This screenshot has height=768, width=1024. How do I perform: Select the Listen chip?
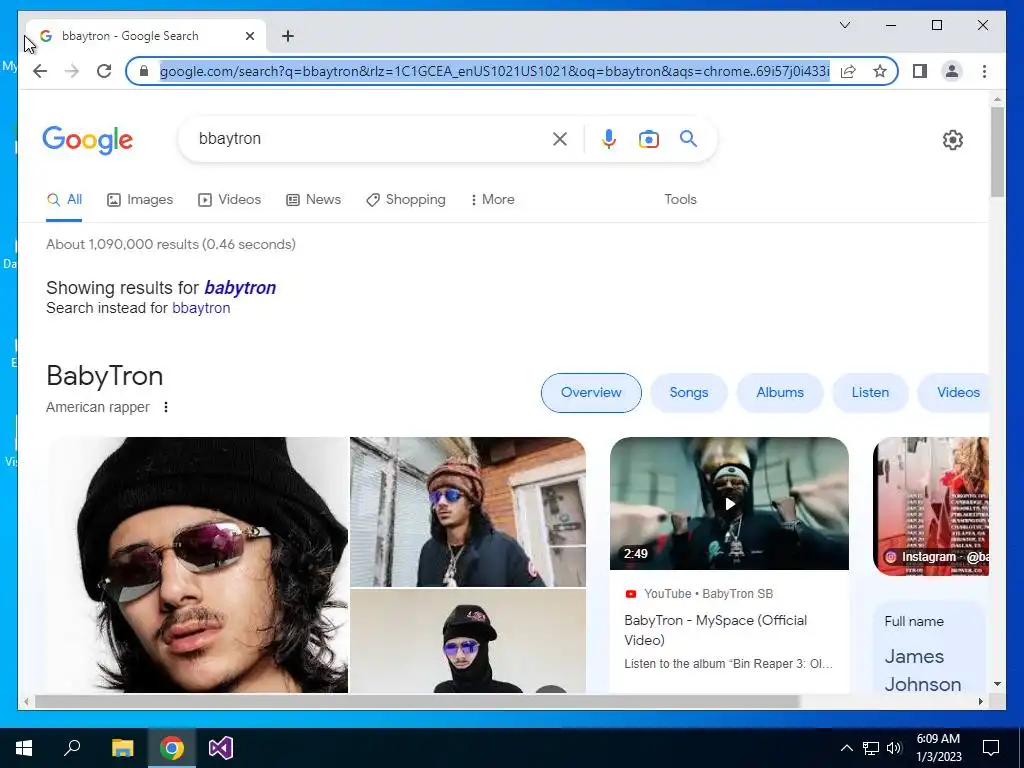(870, 393)
